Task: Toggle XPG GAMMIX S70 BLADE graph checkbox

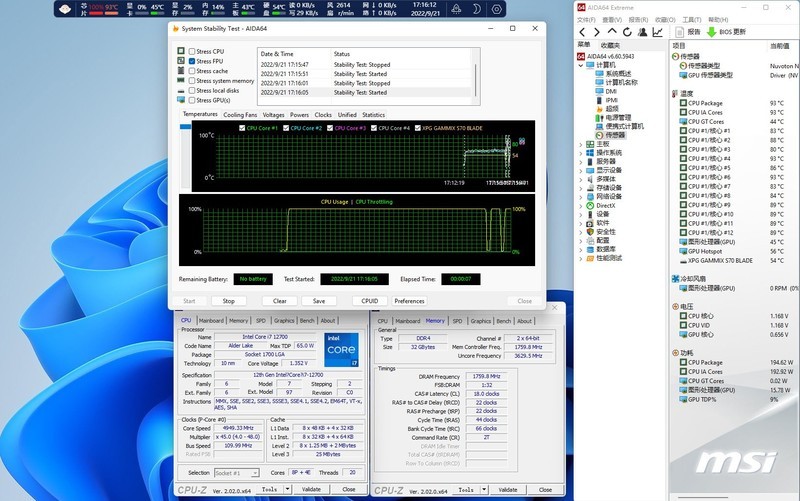Action: (x=418, y=128)
